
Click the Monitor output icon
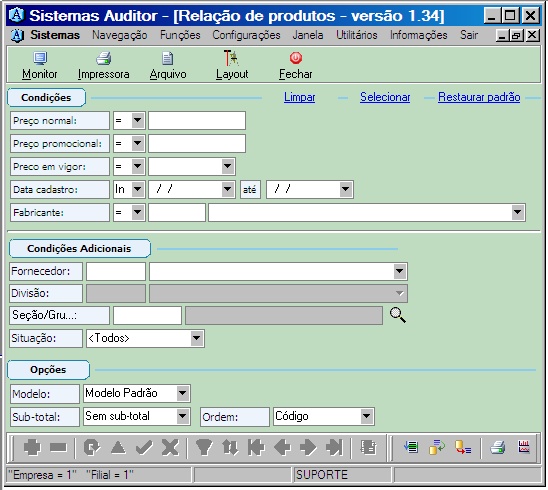point(40,58)
